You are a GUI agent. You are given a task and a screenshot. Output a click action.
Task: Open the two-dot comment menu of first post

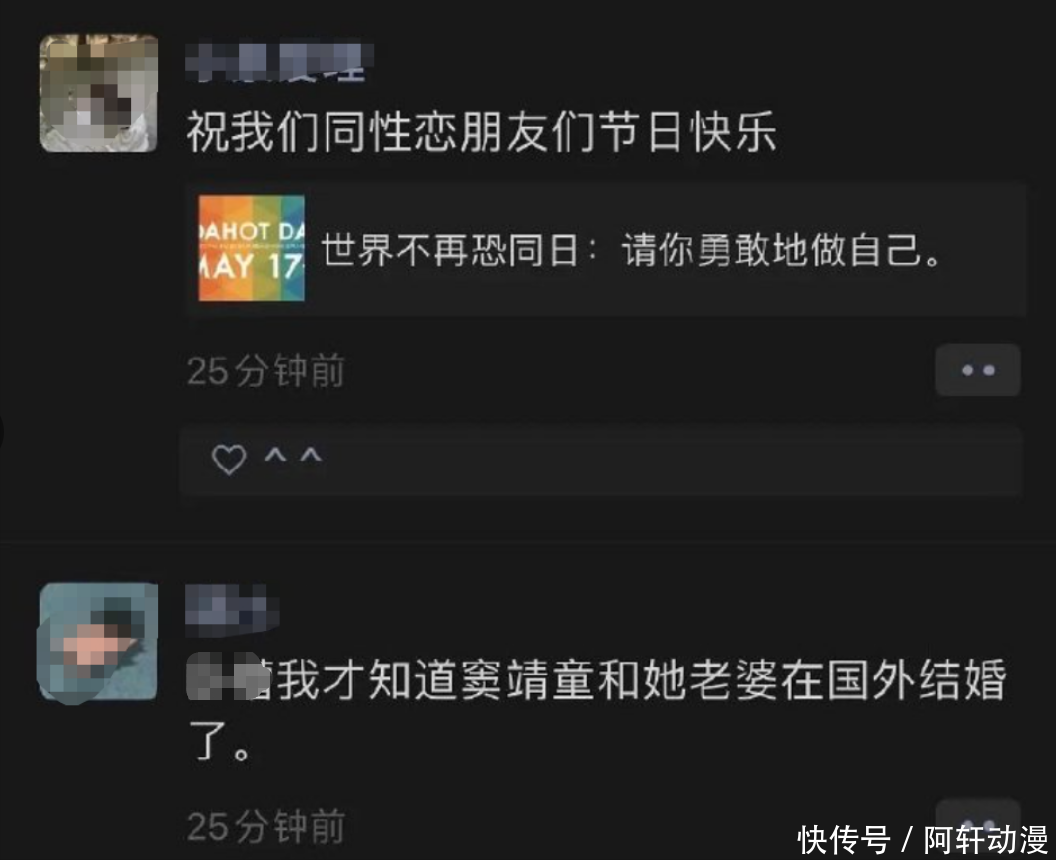978,370
